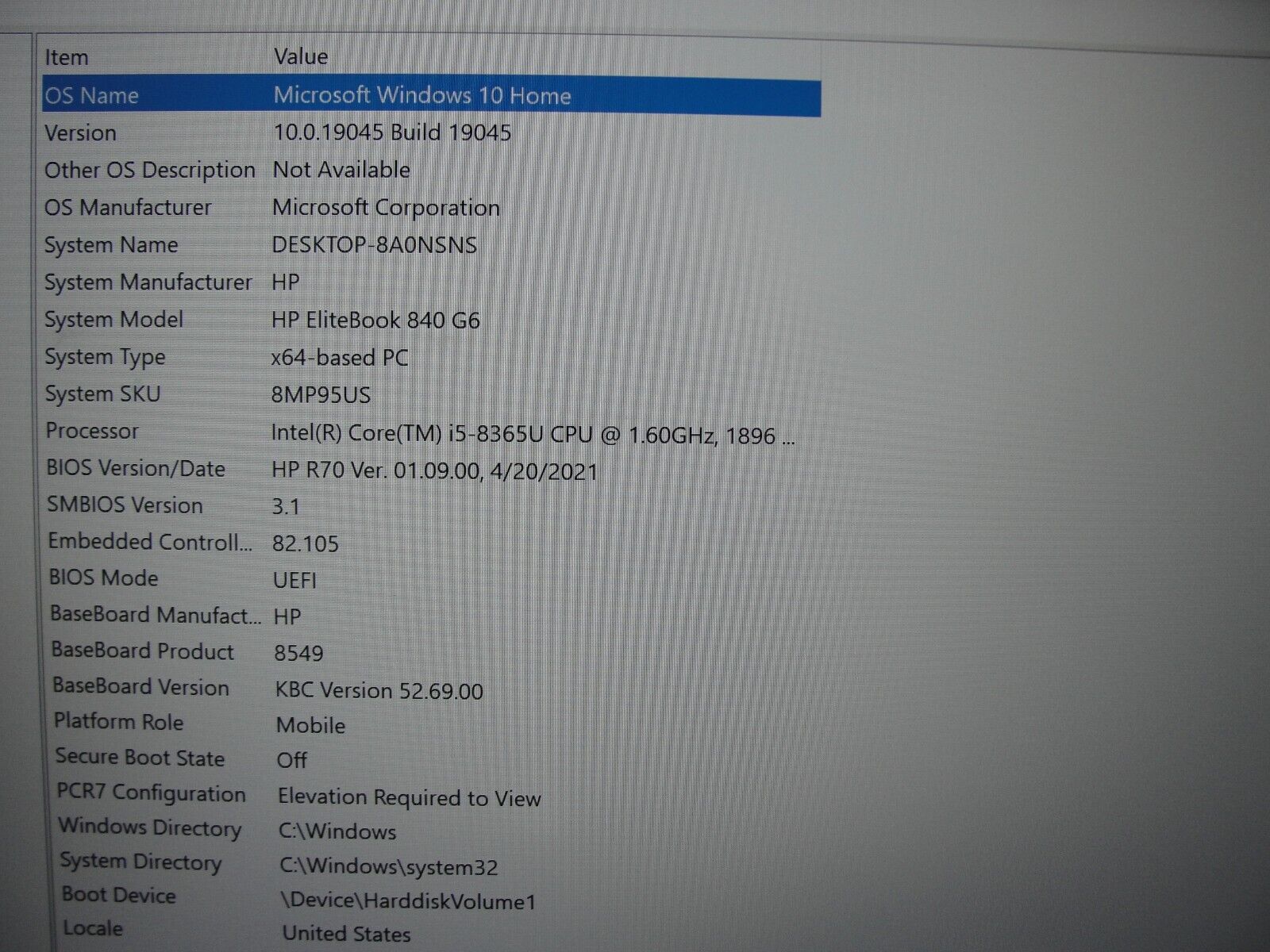Select the BaseBoard Version row
This screenshot has width=1270, height=952.
(x=140, y=687)
